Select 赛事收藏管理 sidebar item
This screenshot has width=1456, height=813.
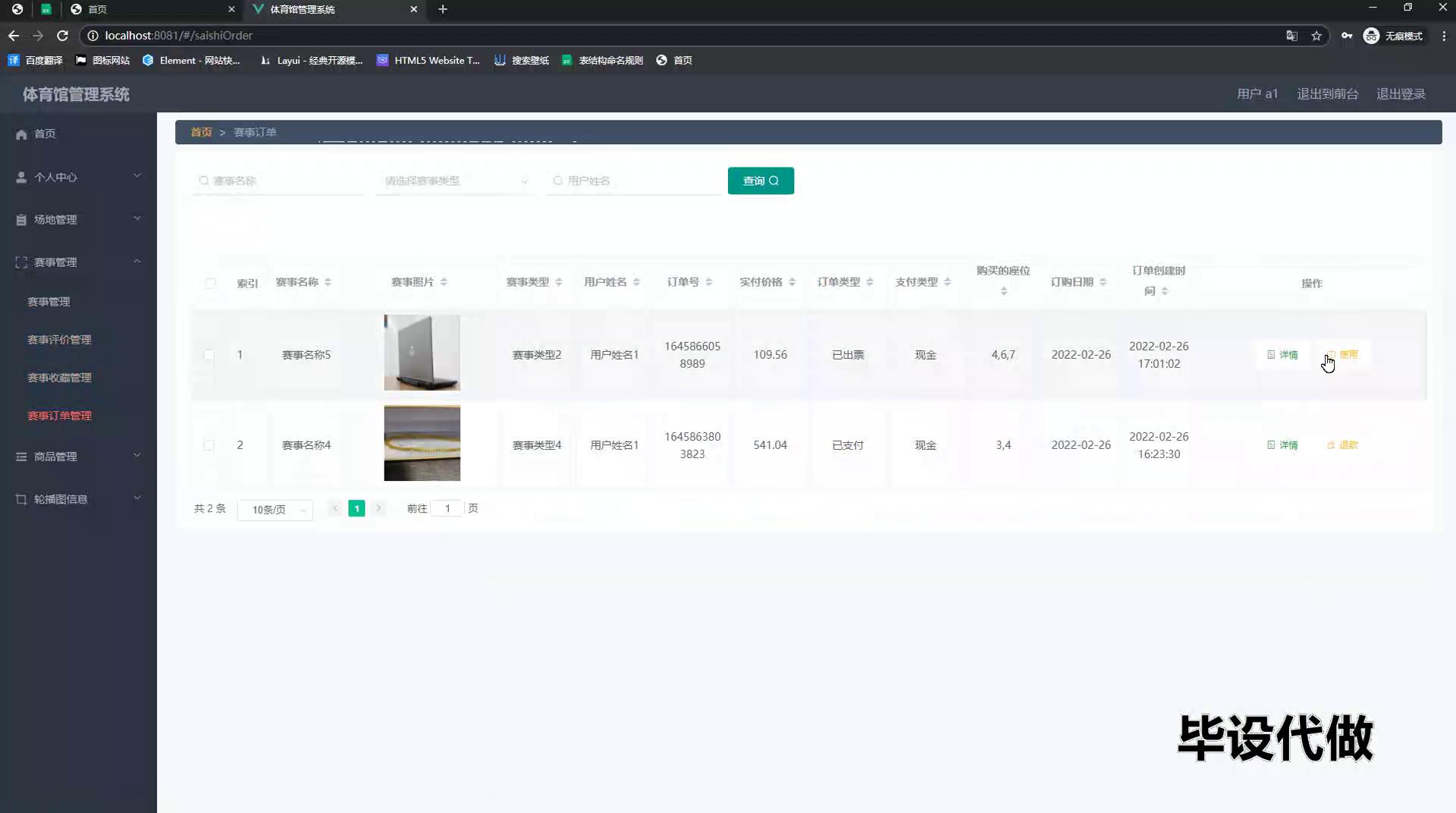(x=59, y=378)
